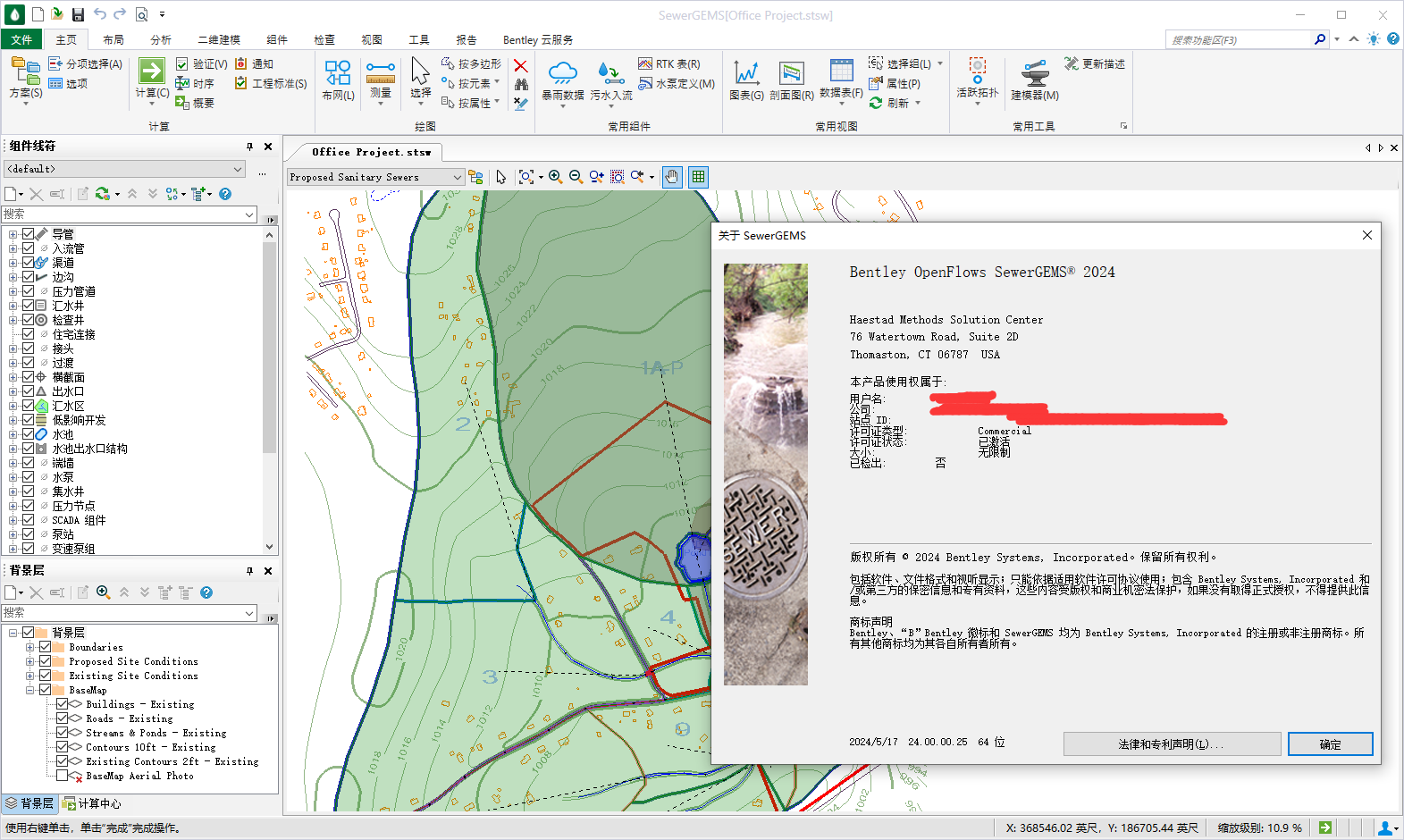The image size is (1404, 840).
Task: Toggle the 检查井 checkbox
Action: (x=28, y=320)
